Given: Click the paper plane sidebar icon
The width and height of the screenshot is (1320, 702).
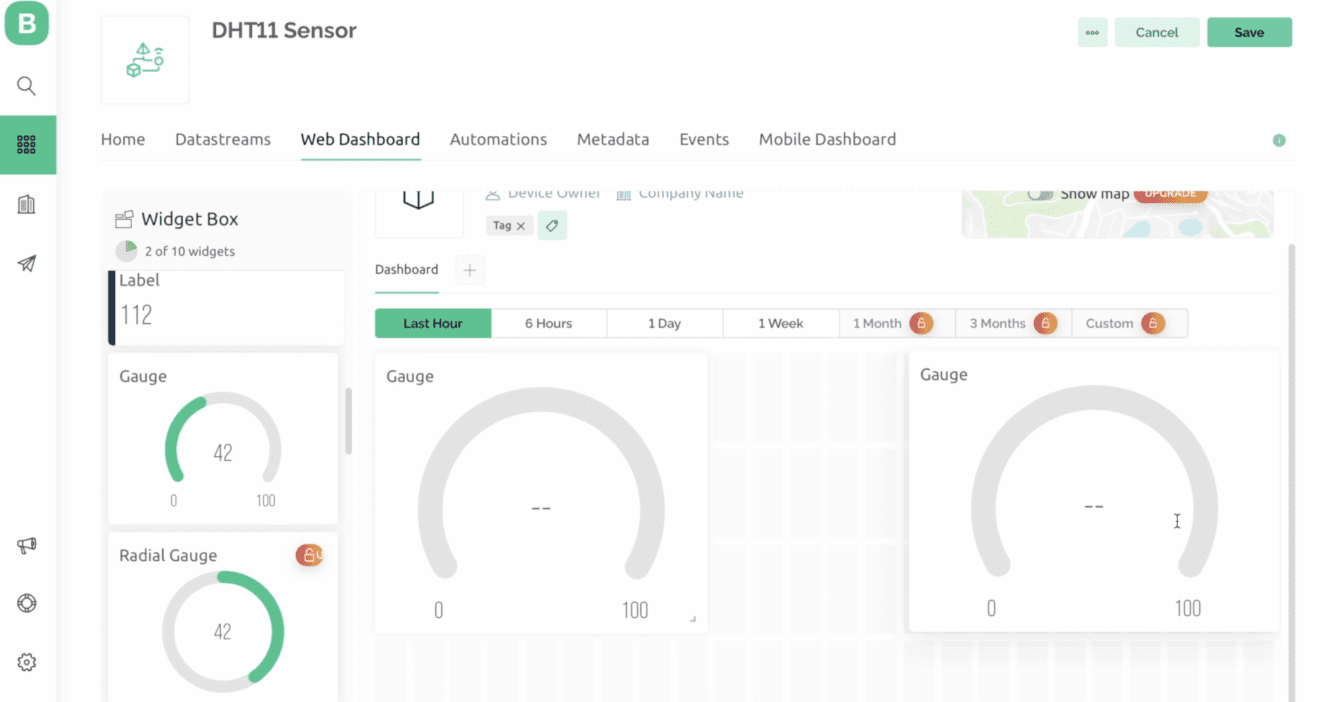Looking at the screenshot, I should (27, 263).
